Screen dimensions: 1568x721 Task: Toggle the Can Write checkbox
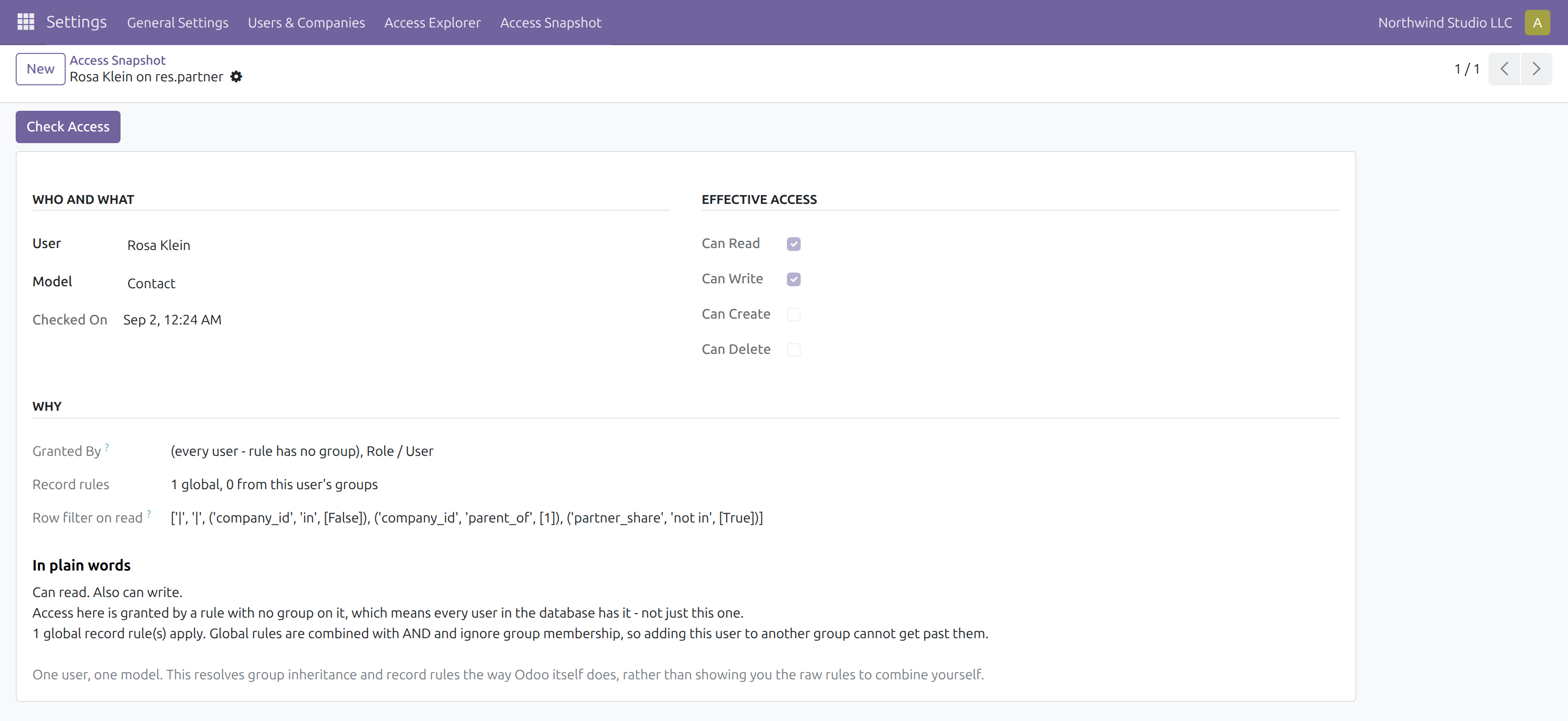point(793,279)
